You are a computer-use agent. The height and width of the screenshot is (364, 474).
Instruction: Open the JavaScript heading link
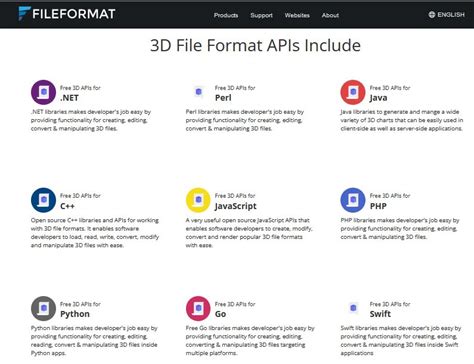click(x=236, y=206)
